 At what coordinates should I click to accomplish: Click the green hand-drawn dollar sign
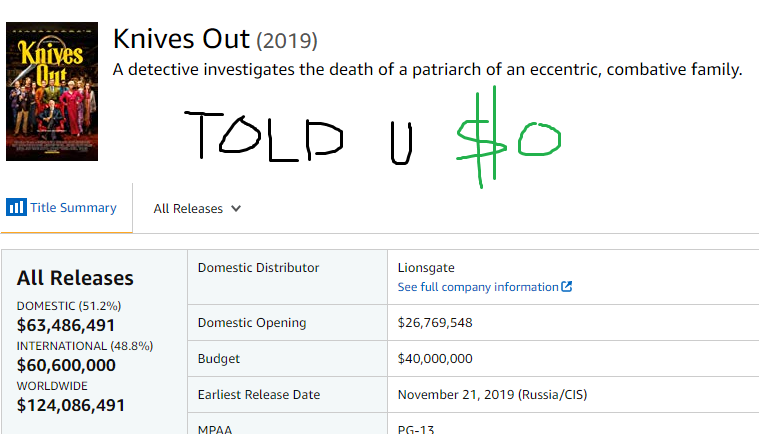coord(482,137)
